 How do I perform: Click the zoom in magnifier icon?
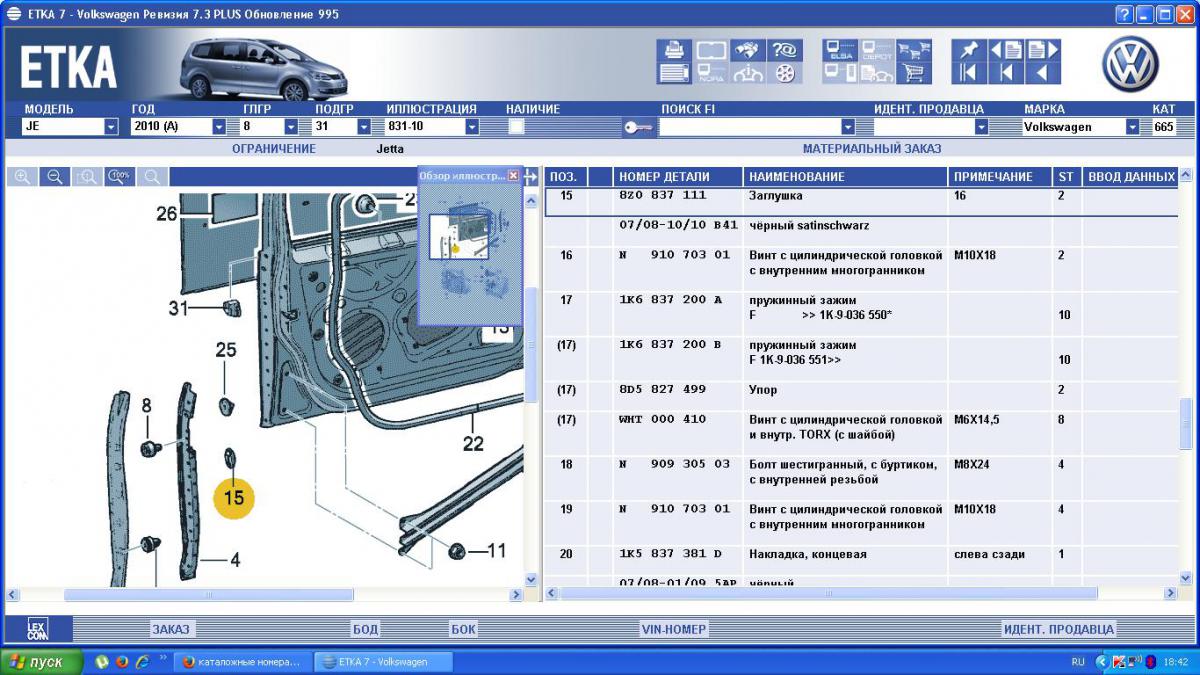22,177
